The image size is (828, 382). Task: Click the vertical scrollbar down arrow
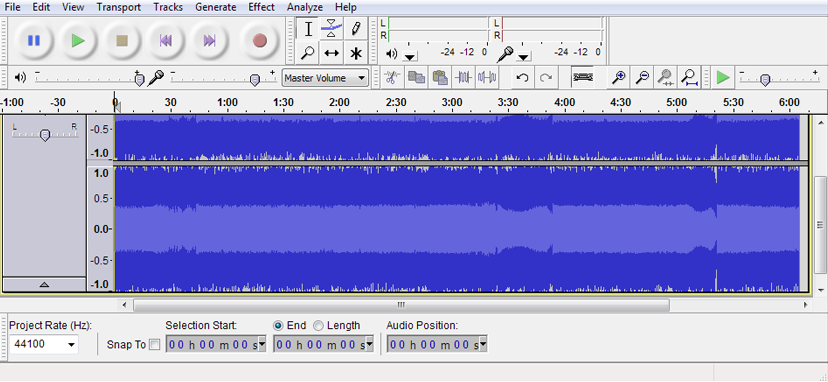click(x=820, y=290)
